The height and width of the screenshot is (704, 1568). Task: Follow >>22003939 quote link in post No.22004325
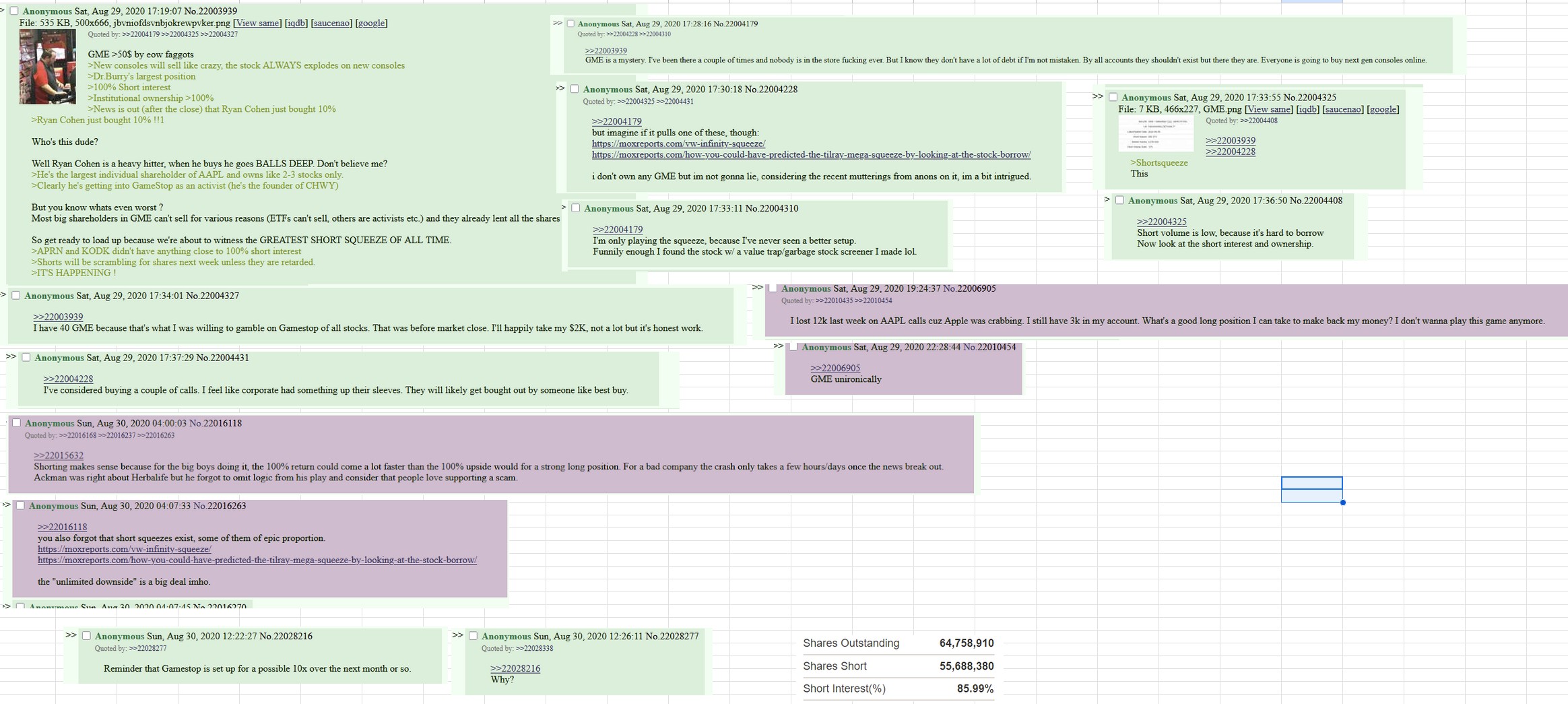(x=1230, y=141)
